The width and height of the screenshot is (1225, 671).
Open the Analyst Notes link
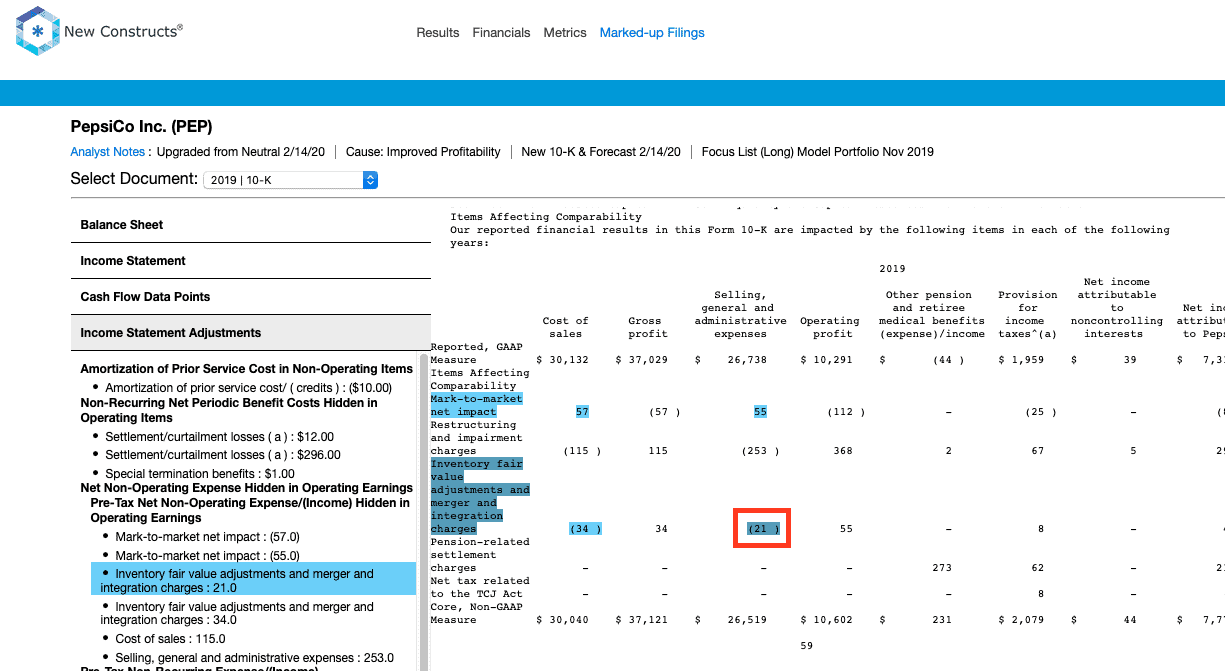(108, 152)
